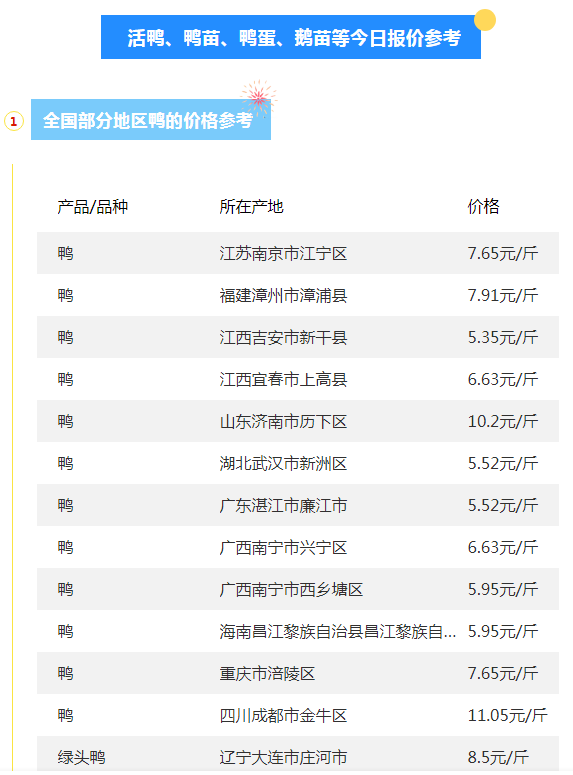Click the number 1 circle badge
Viewport: 573px width, 775px height.
tap(14, 121)
